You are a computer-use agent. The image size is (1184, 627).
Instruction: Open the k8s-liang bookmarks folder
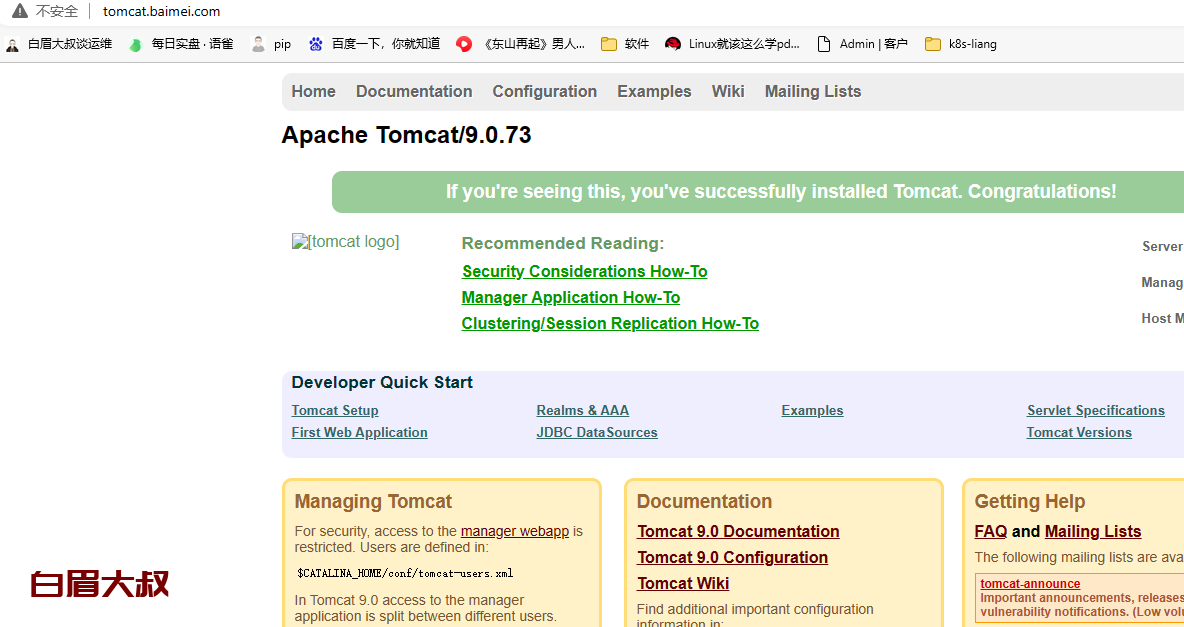click(961, 44)
